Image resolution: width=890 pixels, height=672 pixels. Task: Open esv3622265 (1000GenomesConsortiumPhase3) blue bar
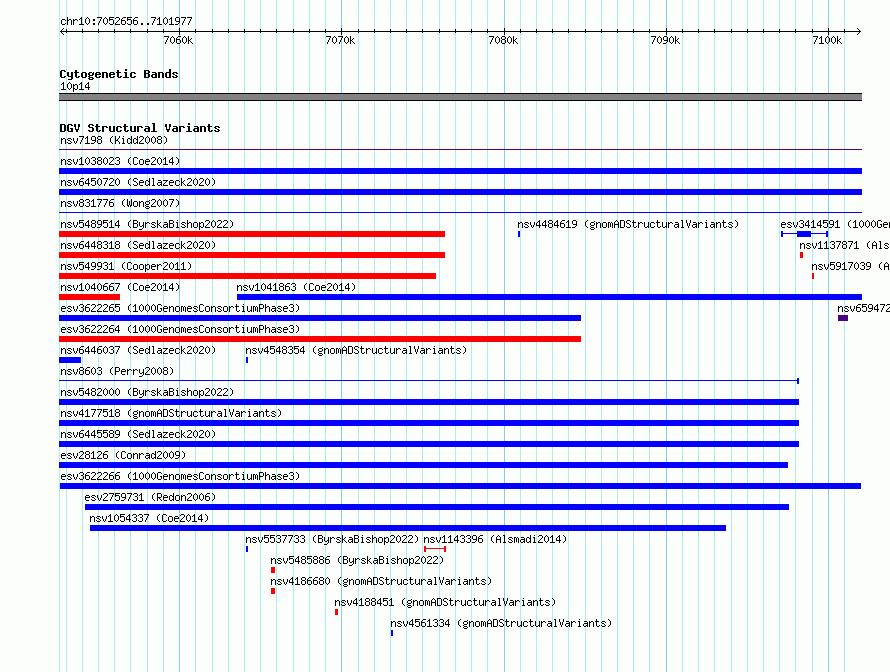click(320, 318)
